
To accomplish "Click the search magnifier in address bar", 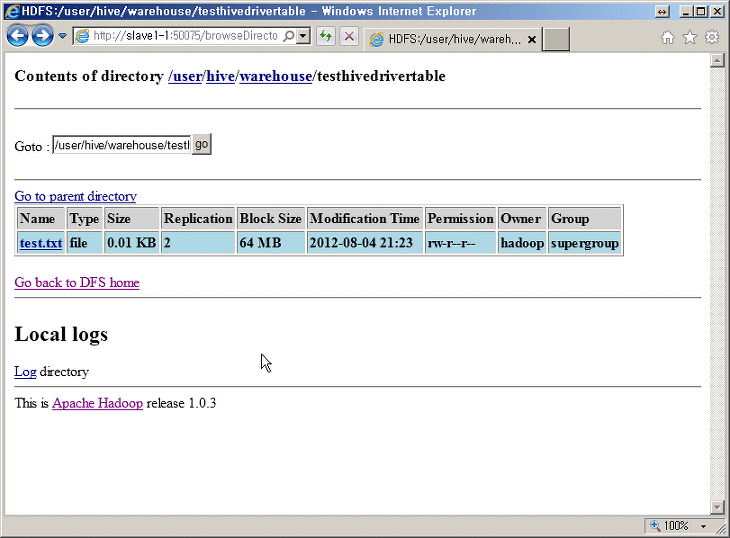I will [289, 37].
